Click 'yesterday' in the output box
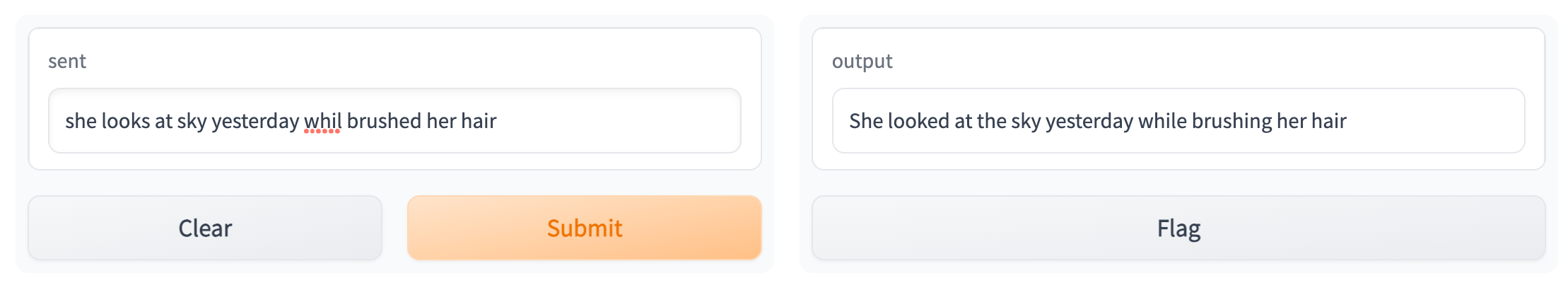The image size is (1568, 283). click(1089, 121)
